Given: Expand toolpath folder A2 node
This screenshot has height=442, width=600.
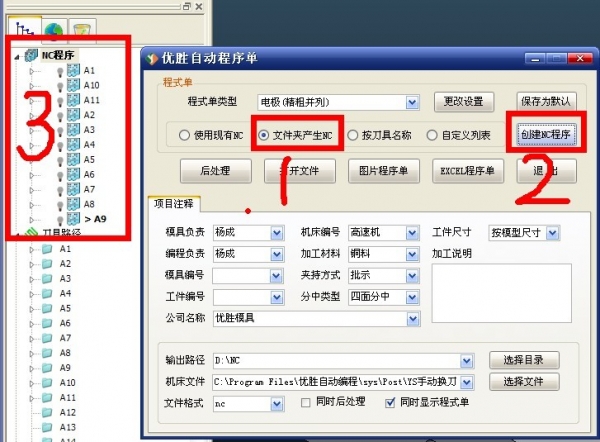Looking at the screenshot, I should point(32,264).
